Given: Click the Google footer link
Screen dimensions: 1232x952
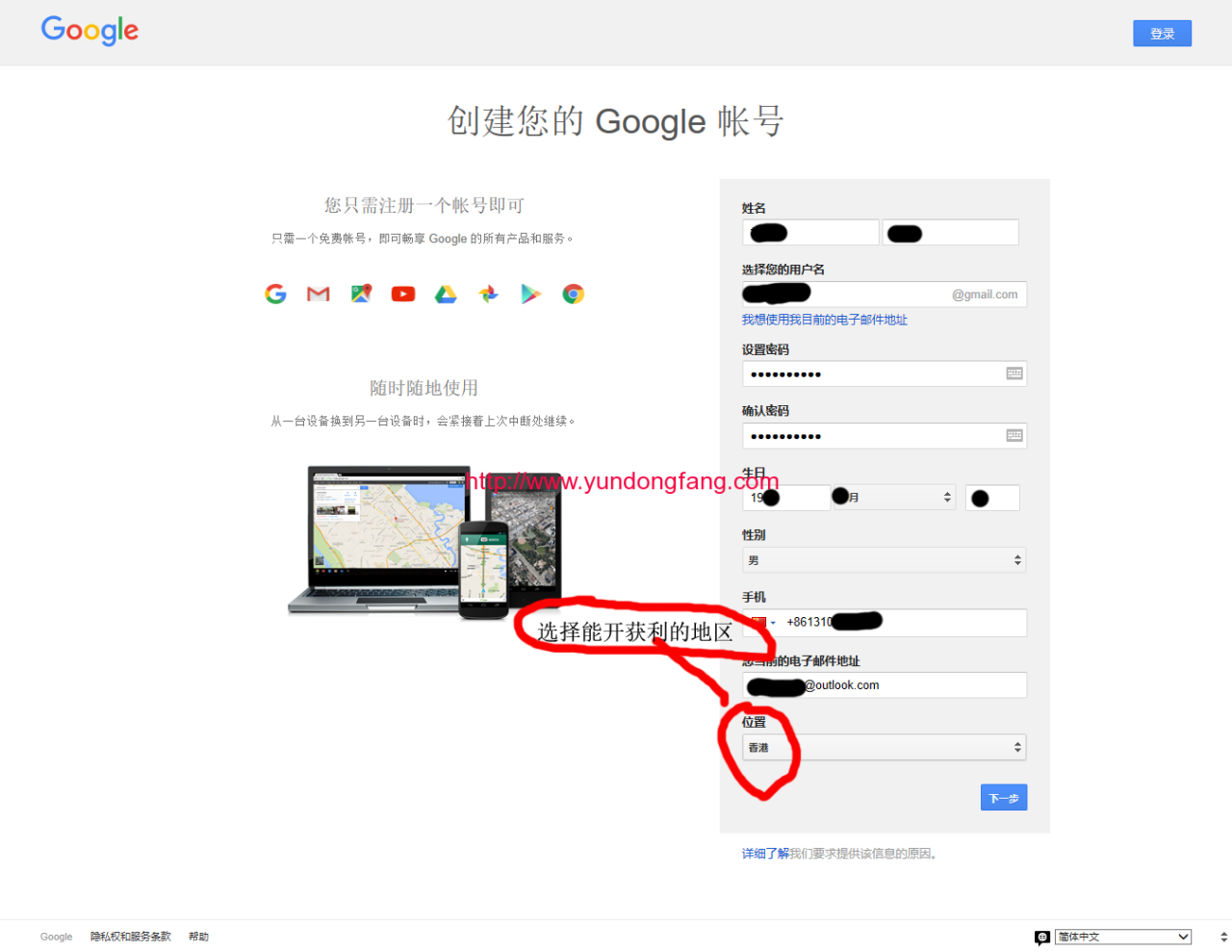Looking at the screenshot, I should click(56, 937).
